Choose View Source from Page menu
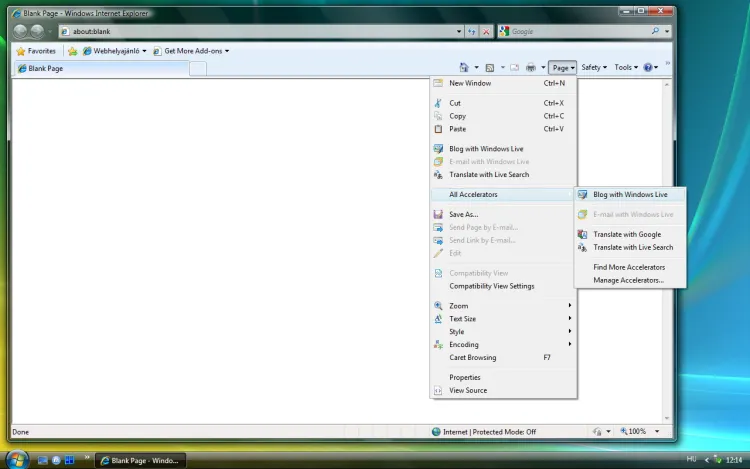The width and height of the screenshot is (750, 469). tap(468, 390)
